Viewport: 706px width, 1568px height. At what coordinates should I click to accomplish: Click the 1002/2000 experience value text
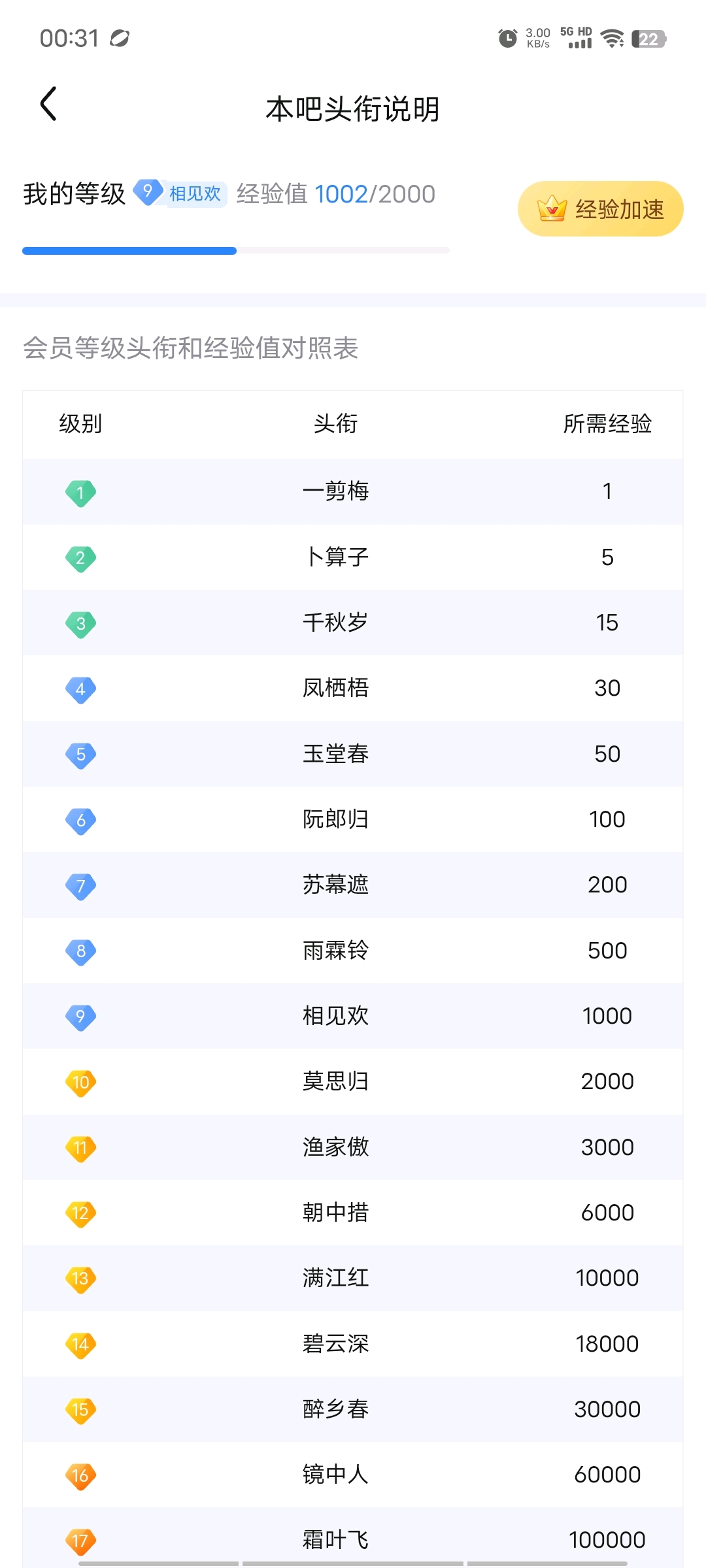[x=375, y=194]
